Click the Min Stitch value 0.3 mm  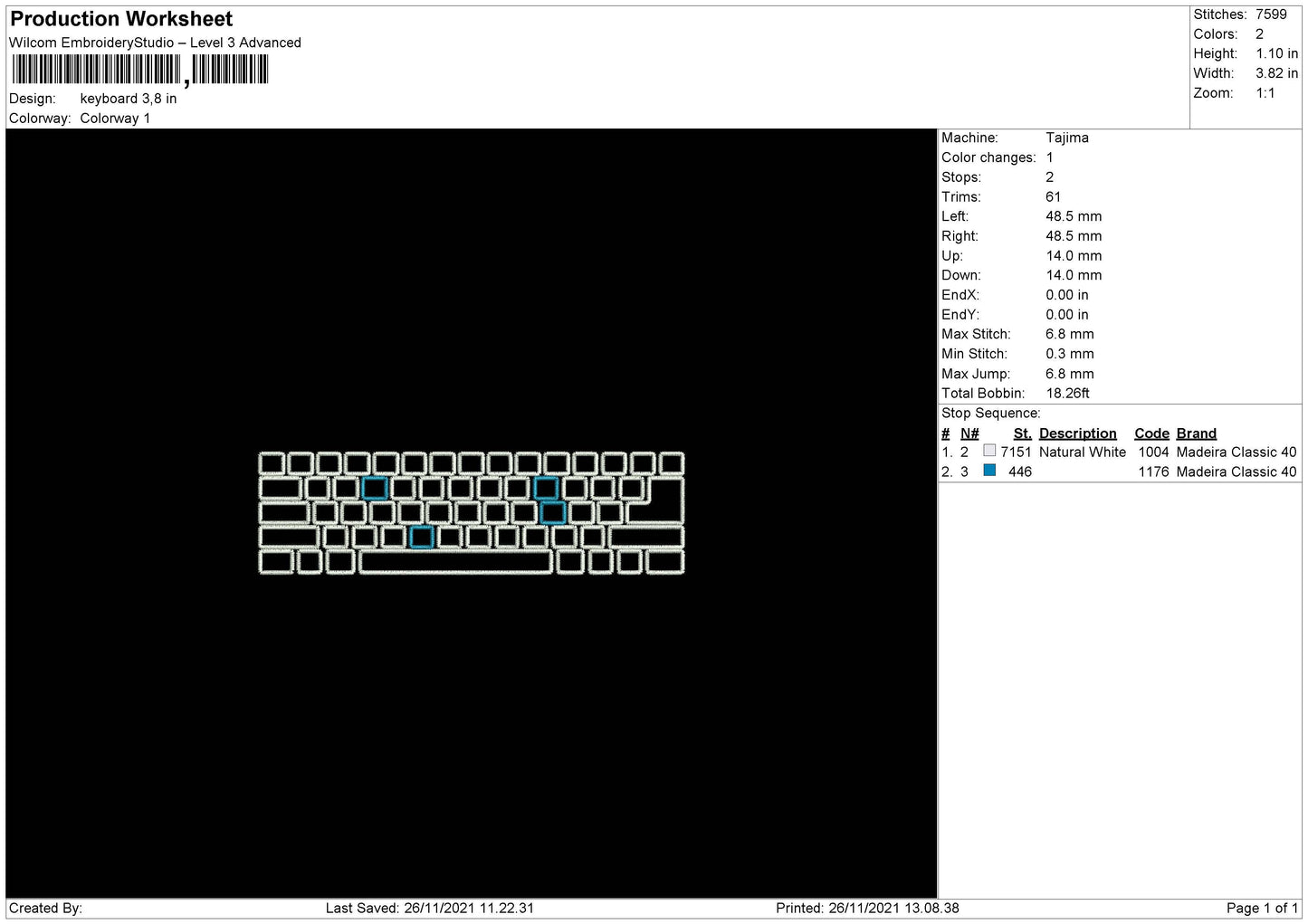[1069, 354]
